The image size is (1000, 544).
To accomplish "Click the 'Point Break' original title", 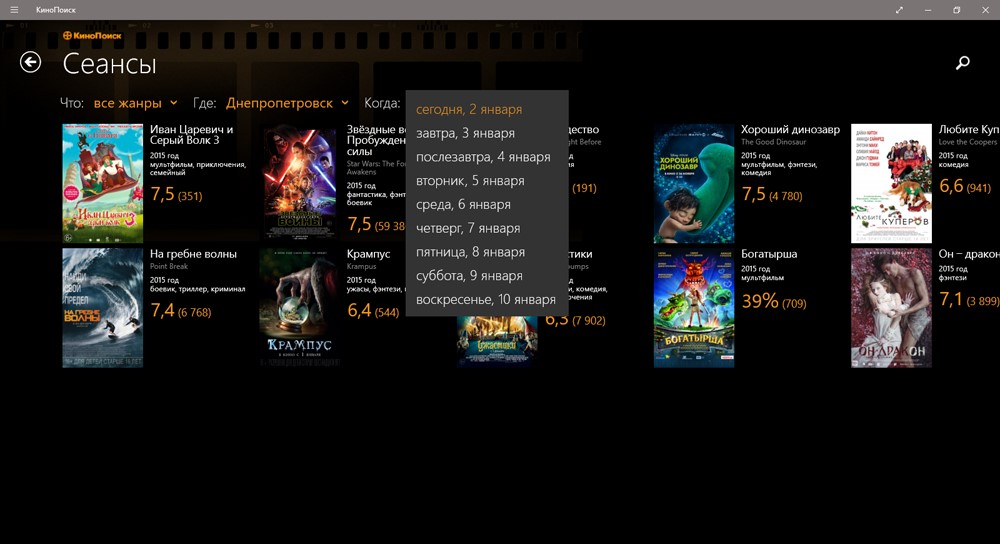I will click(x=169, y=266).
